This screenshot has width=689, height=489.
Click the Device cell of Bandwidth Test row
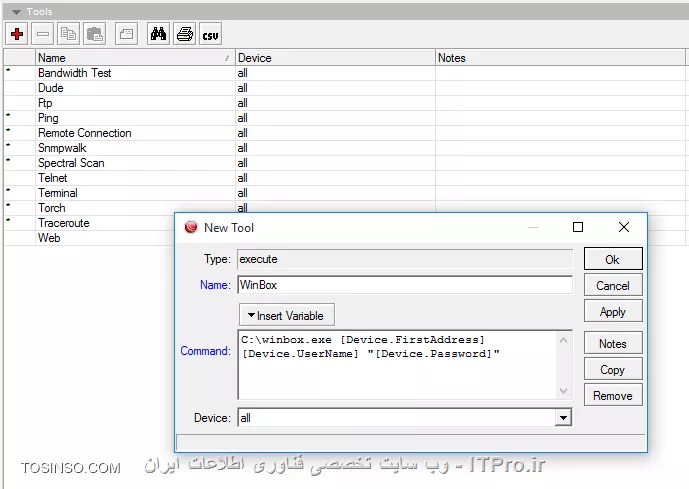(335, 73)
